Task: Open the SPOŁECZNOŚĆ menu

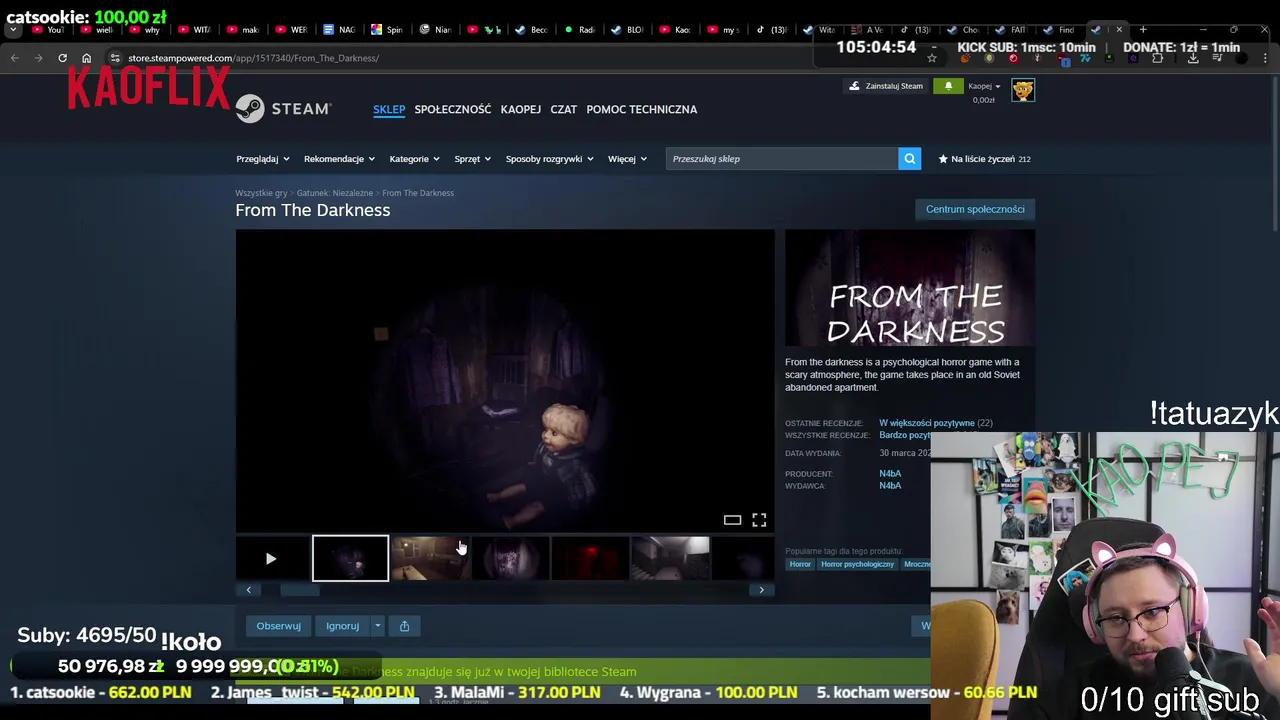Action: click(x=453, y=109)
